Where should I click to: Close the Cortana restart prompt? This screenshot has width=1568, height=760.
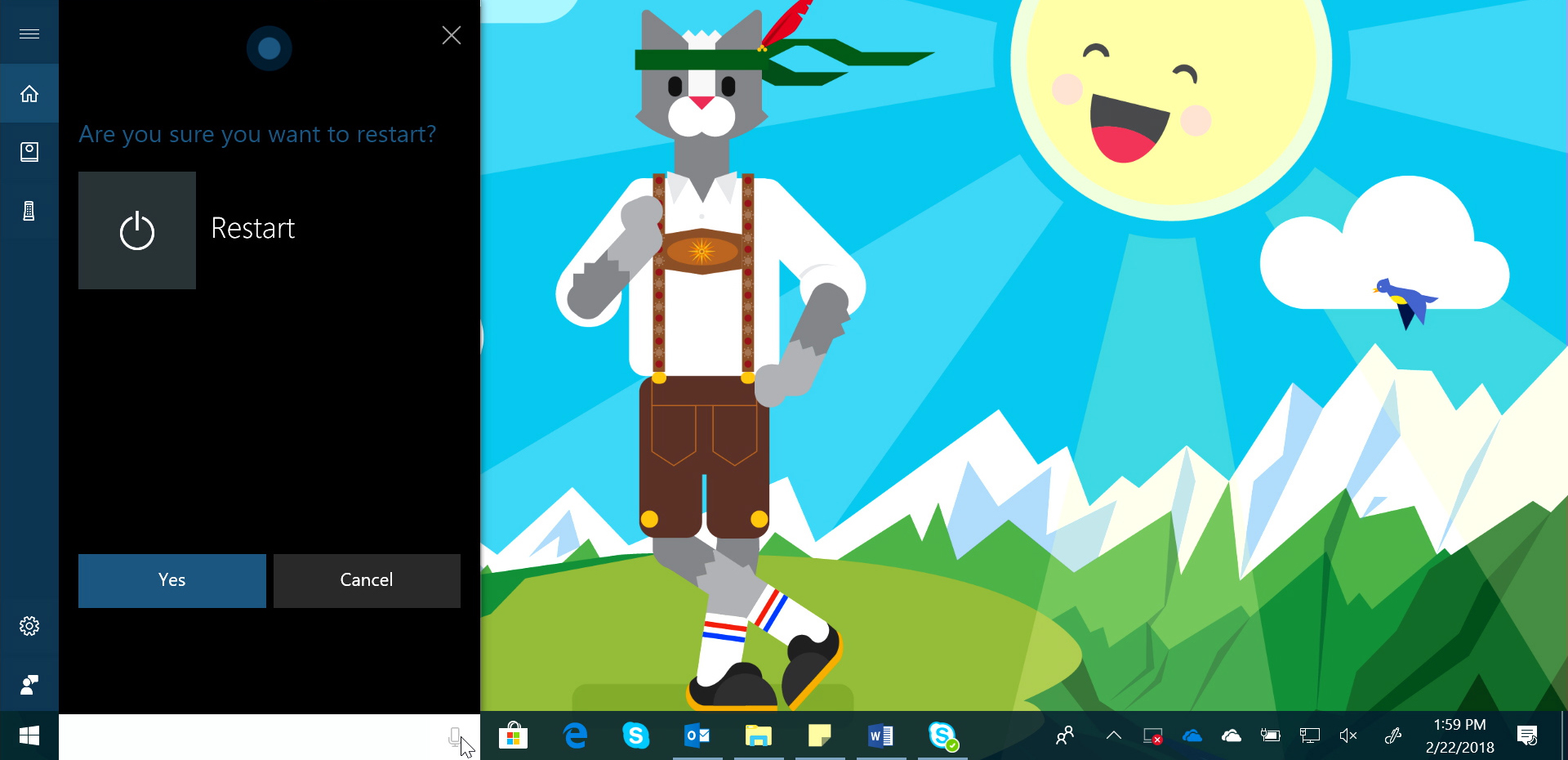point(451,35)
